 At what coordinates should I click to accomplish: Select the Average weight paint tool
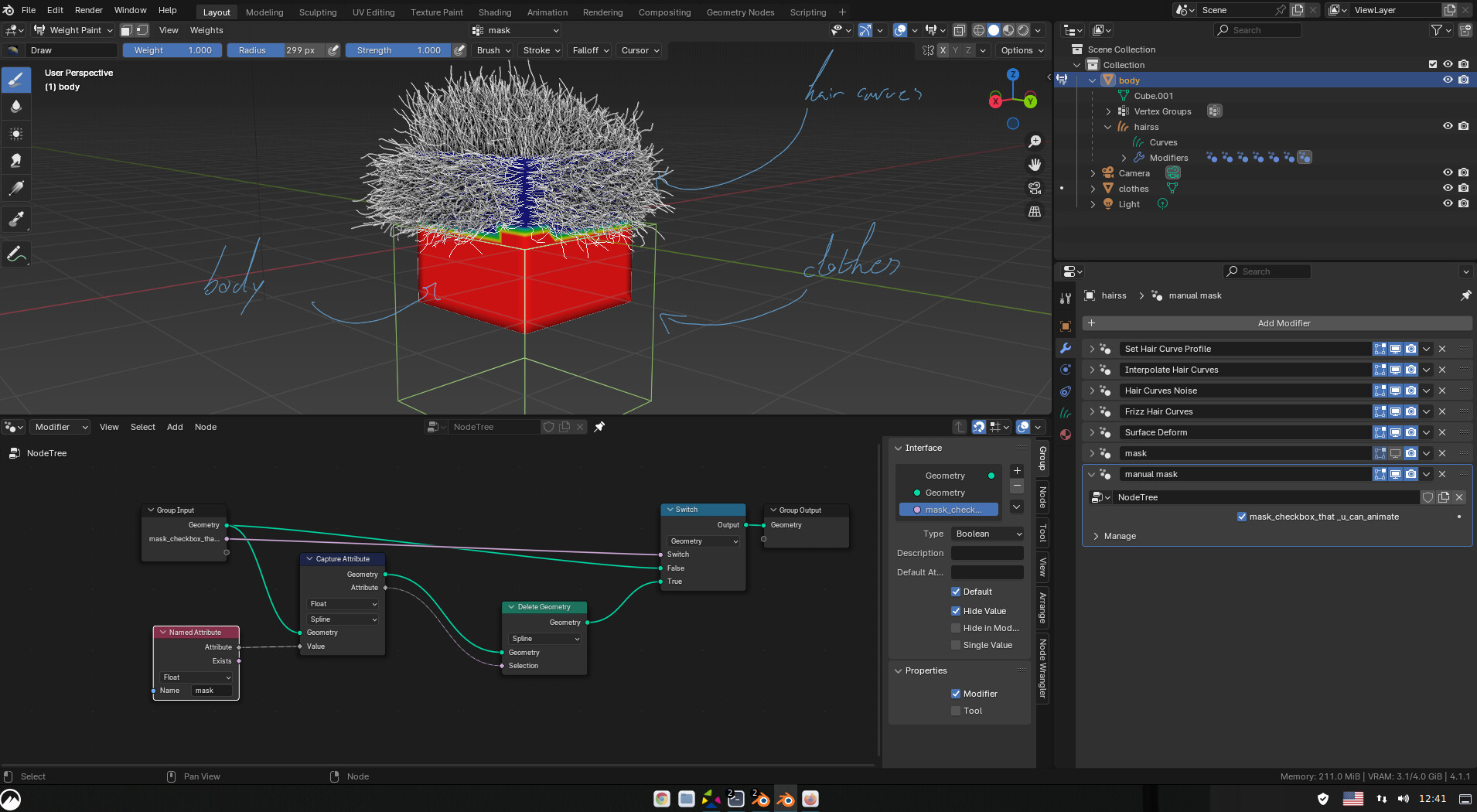(15, 134)
